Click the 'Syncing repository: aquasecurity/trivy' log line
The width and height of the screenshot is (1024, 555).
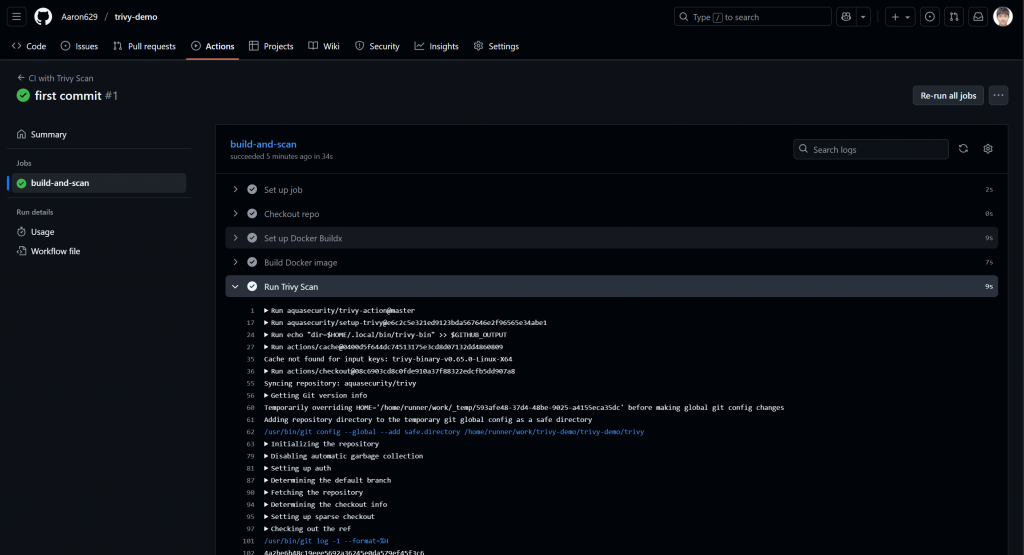[340, 383]
